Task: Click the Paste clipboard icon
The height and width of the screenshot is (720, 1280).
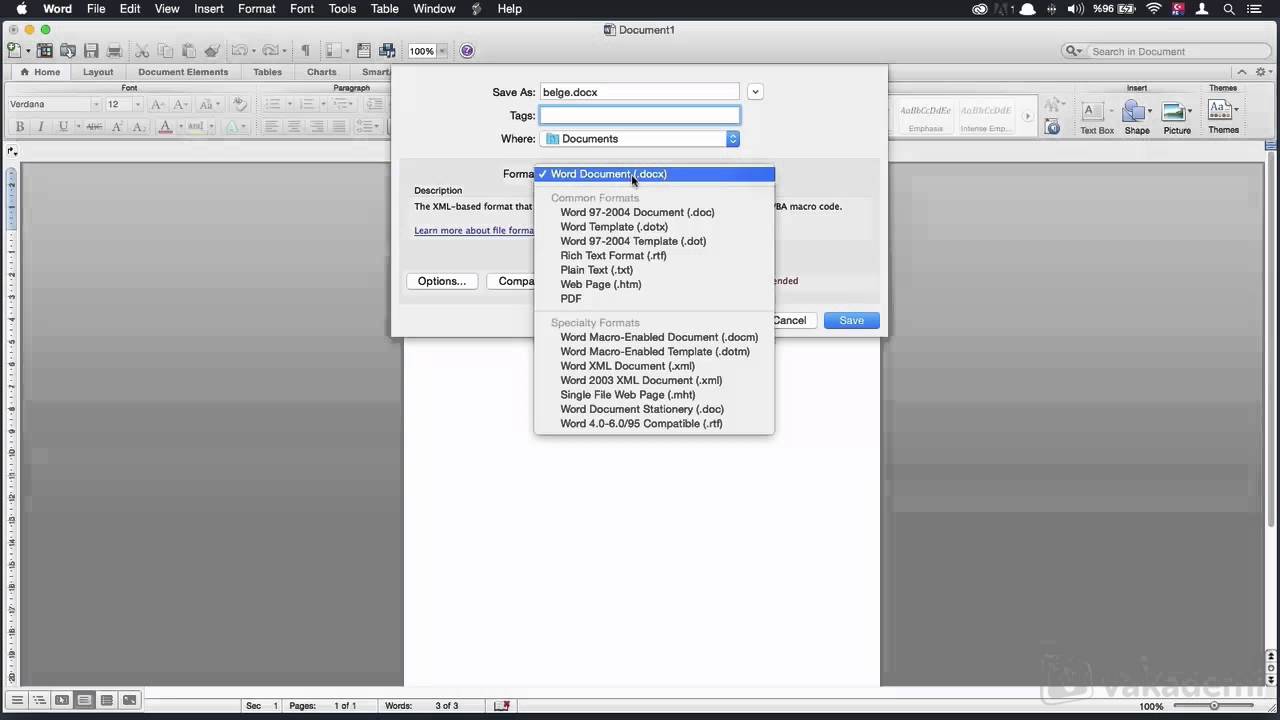Action: click(188, 50)
